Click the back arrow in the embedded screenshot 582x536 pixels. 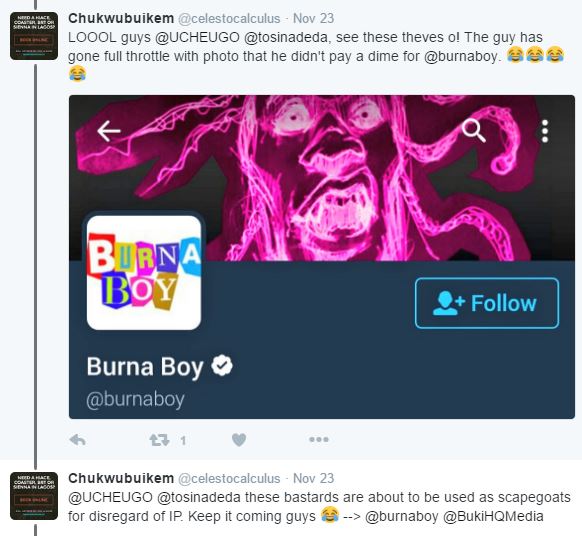click(x=108, y=131)
